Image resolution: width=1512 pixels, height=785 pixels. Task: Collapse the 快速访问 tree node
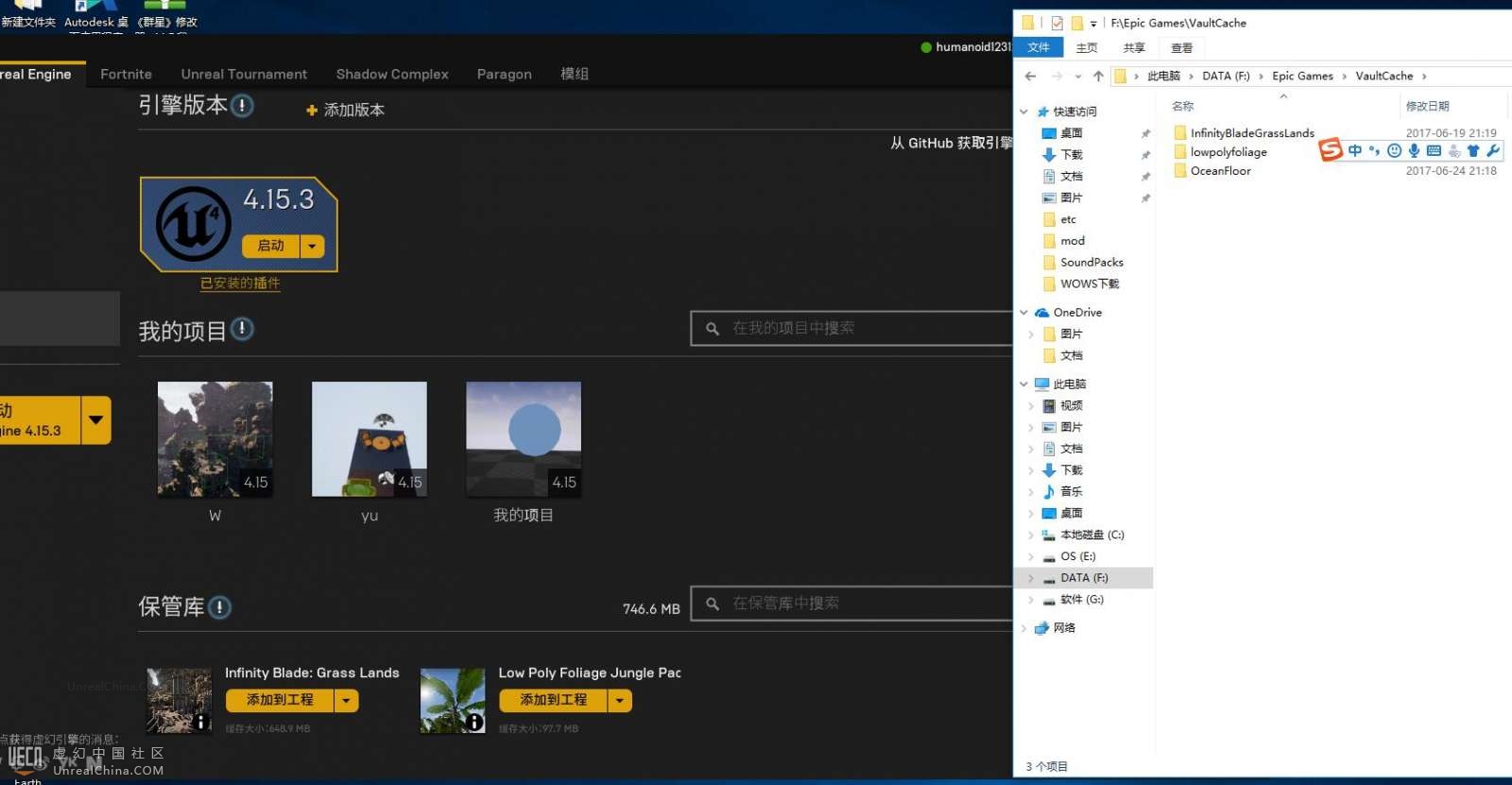(1023, 111)
